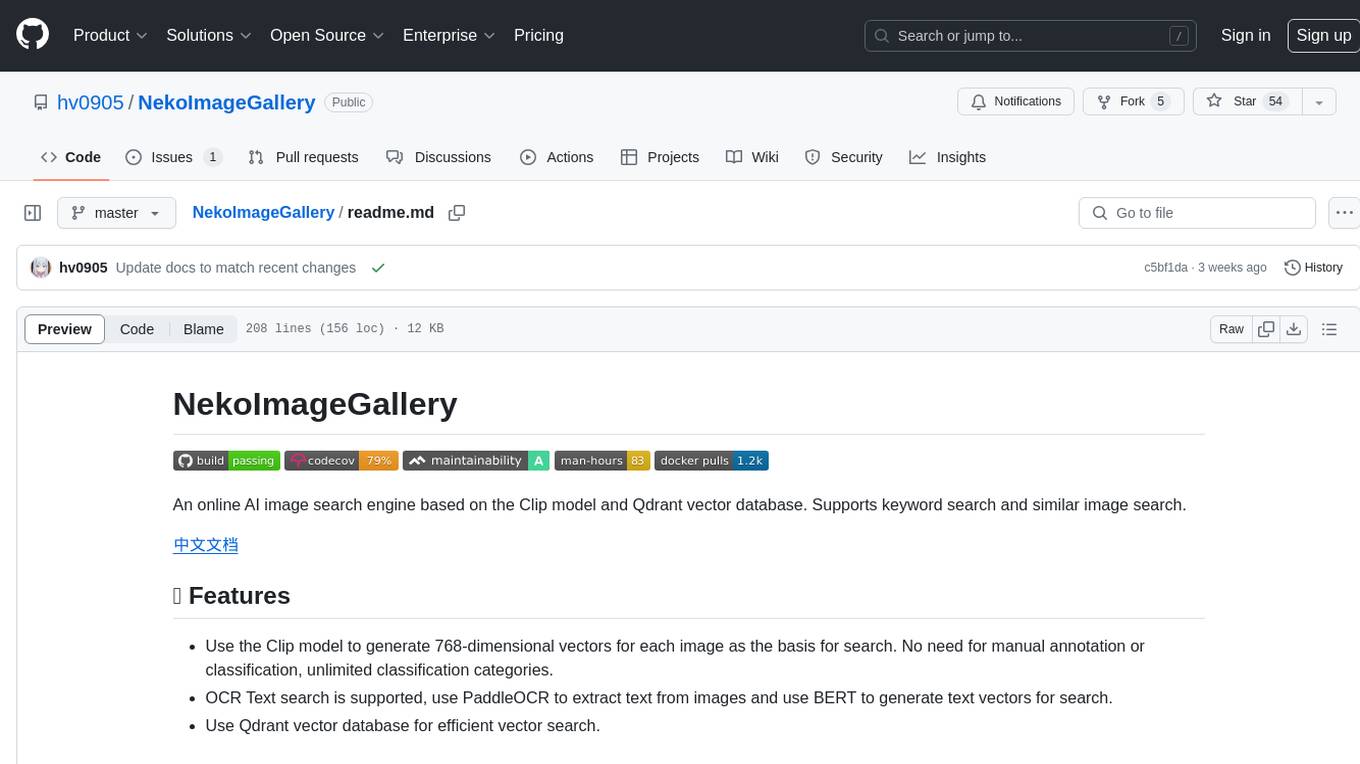Open NekoImageGallery repository link in header
1360x764 pixels.
pyautogui.click(x=227, y=102)
